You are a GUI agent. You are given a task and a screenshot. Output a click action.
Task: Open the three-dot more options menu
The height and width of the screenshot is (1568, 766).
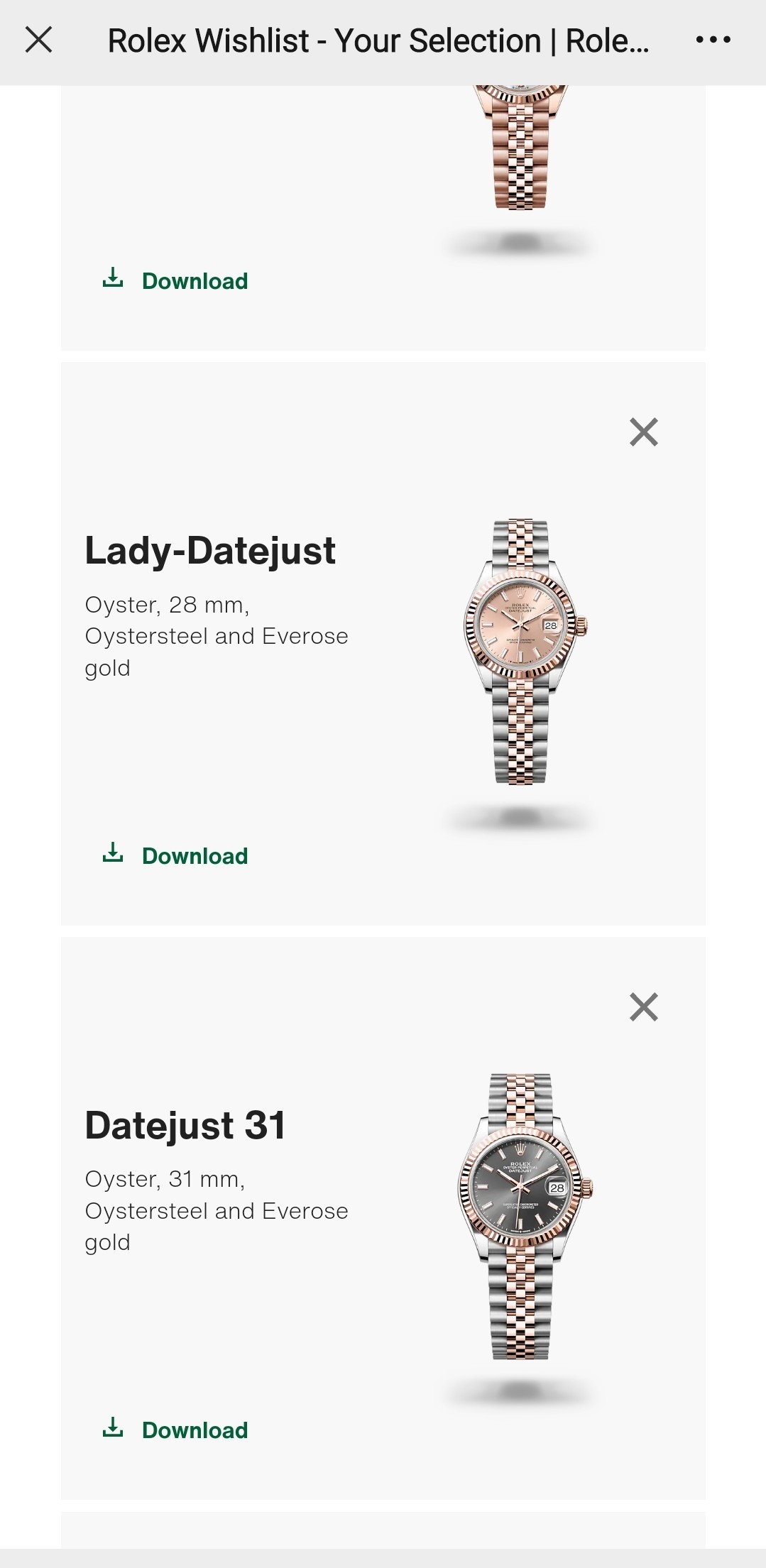coord(713,40)
